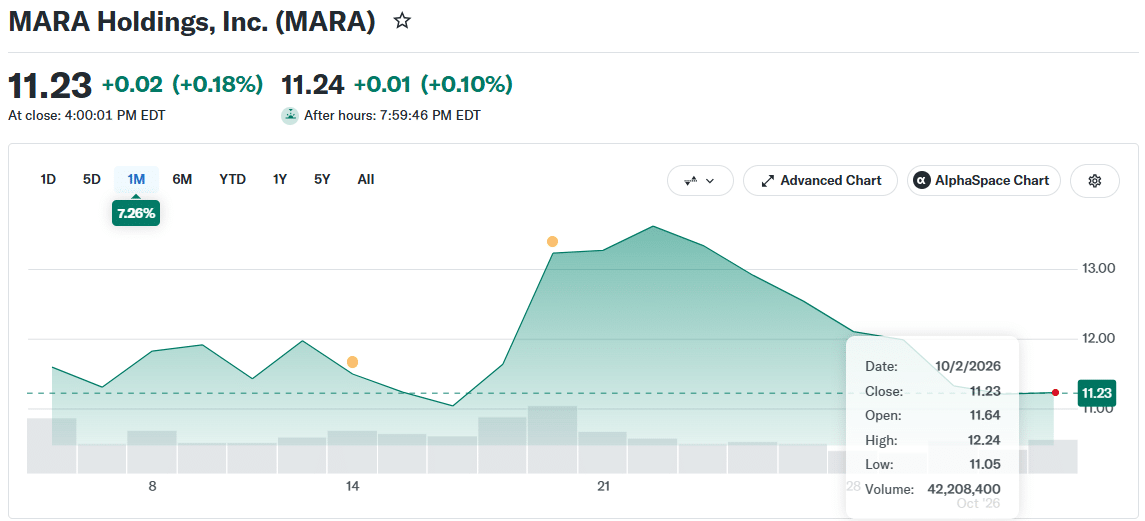Open chart settings gear icon
Screen dimensions: 1145x521
tap(1095, 180)
